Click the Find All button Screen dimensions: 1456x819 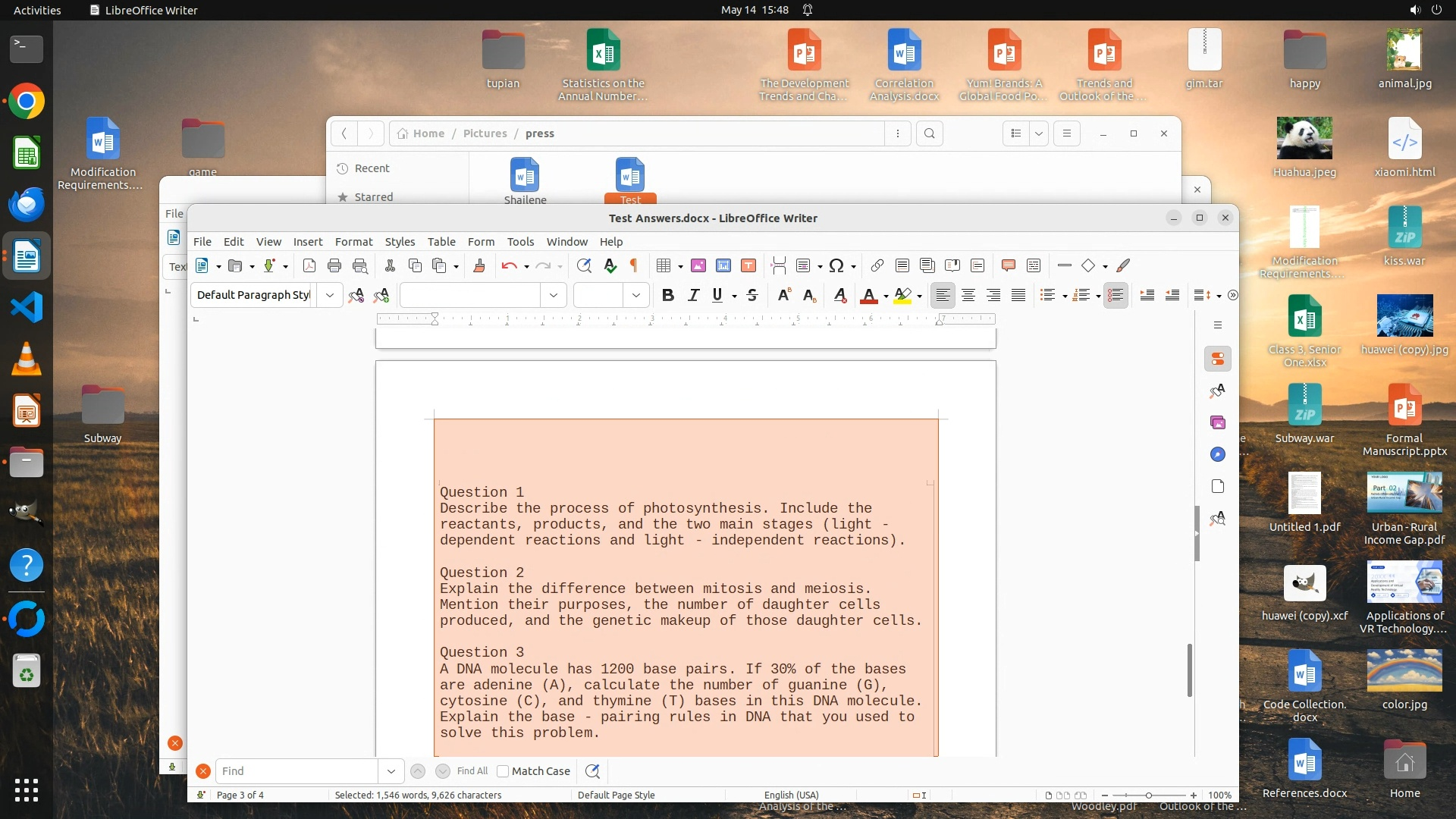pyautogui.click(x=472, y=771)
